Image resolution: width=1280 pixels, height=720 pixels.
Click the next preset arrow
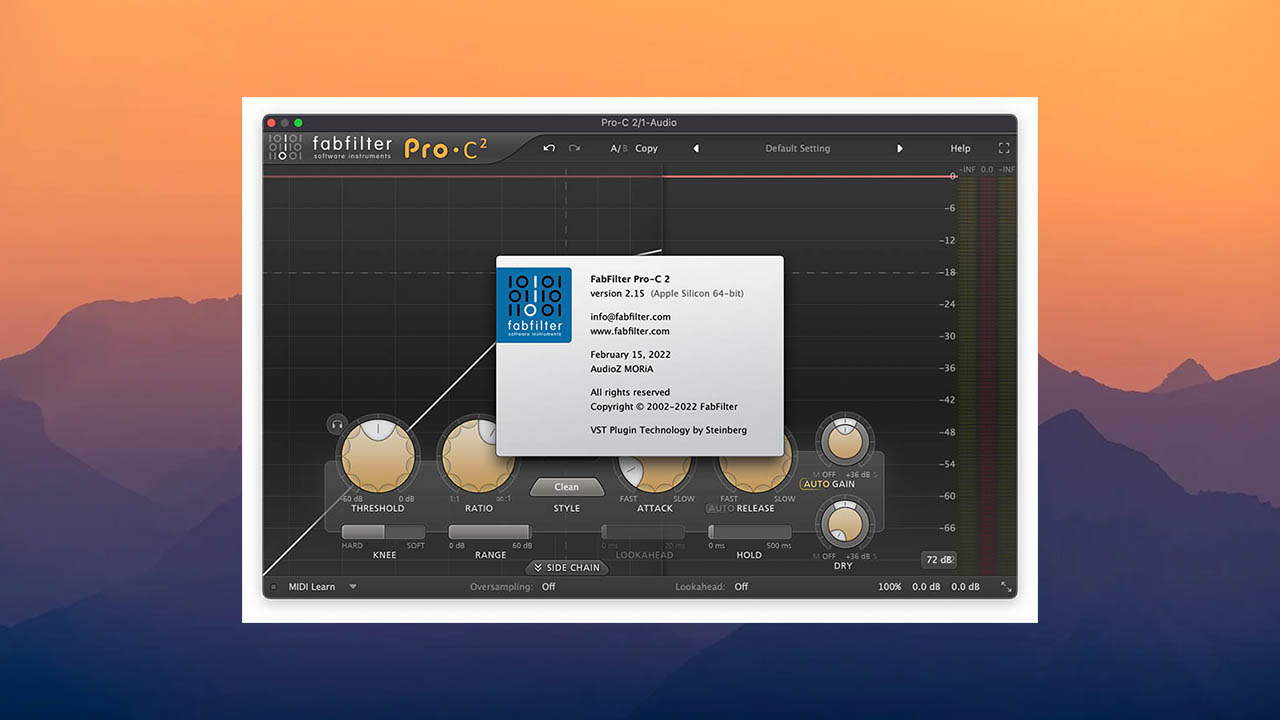[900, 148]
